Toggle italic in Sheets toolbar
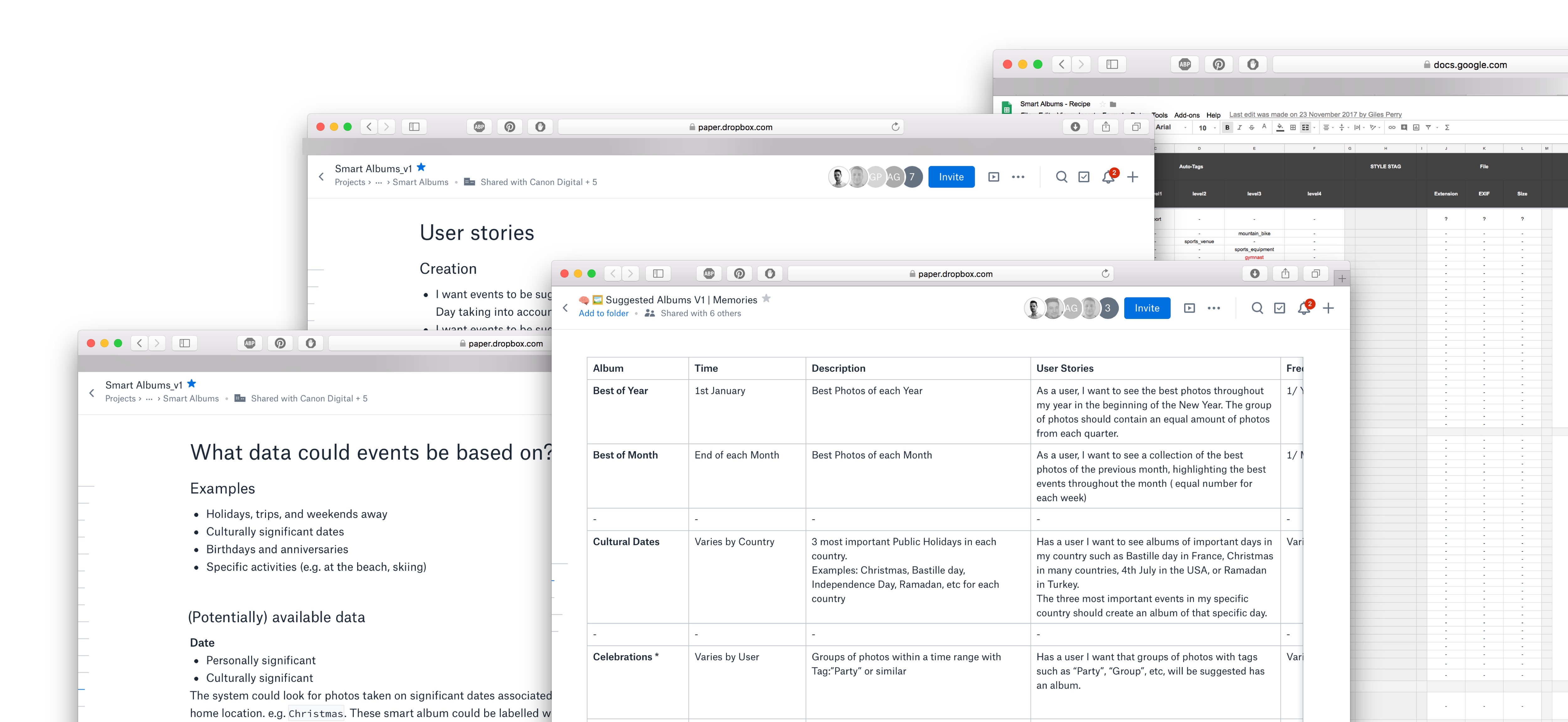The height and width of the screenshot is (722, 1568). [x=1240, y=127]
